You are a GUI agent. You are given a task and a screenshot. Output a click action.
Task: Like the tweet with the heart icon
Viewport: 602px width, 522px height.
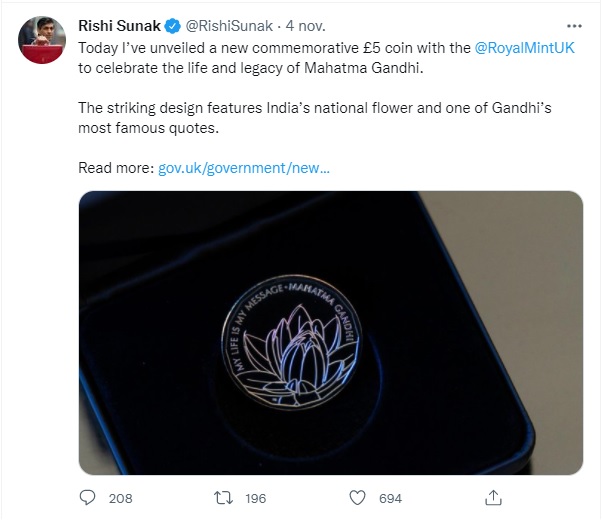point(357,497)
